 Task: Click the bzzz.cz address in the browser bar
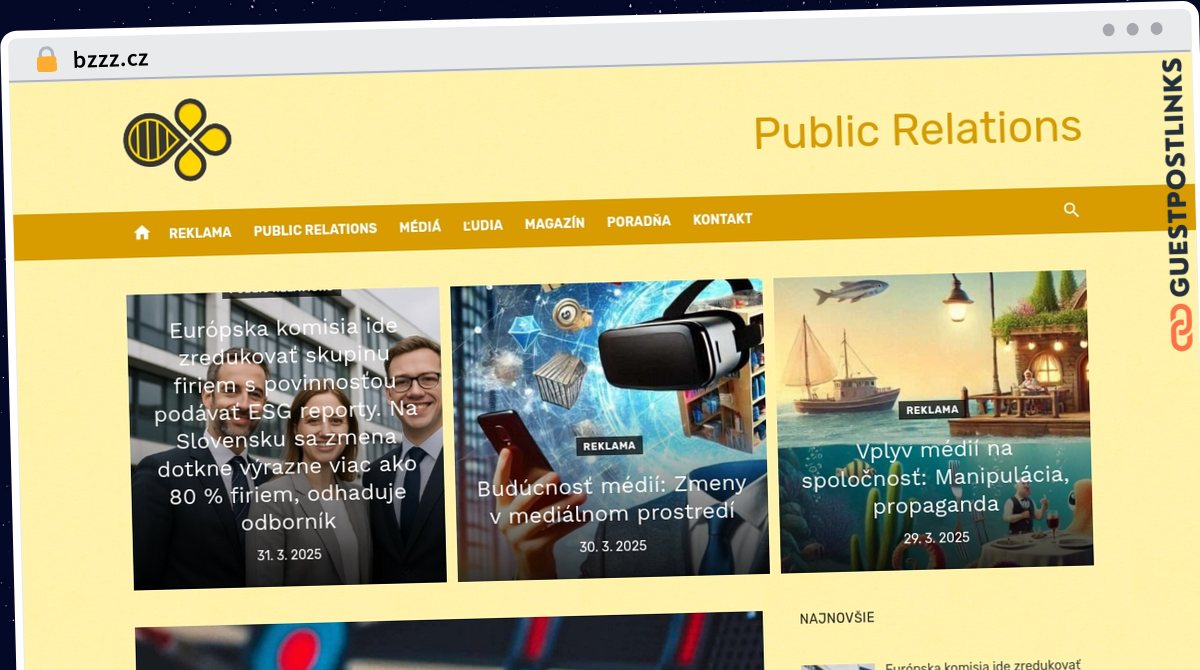(111, 59)
